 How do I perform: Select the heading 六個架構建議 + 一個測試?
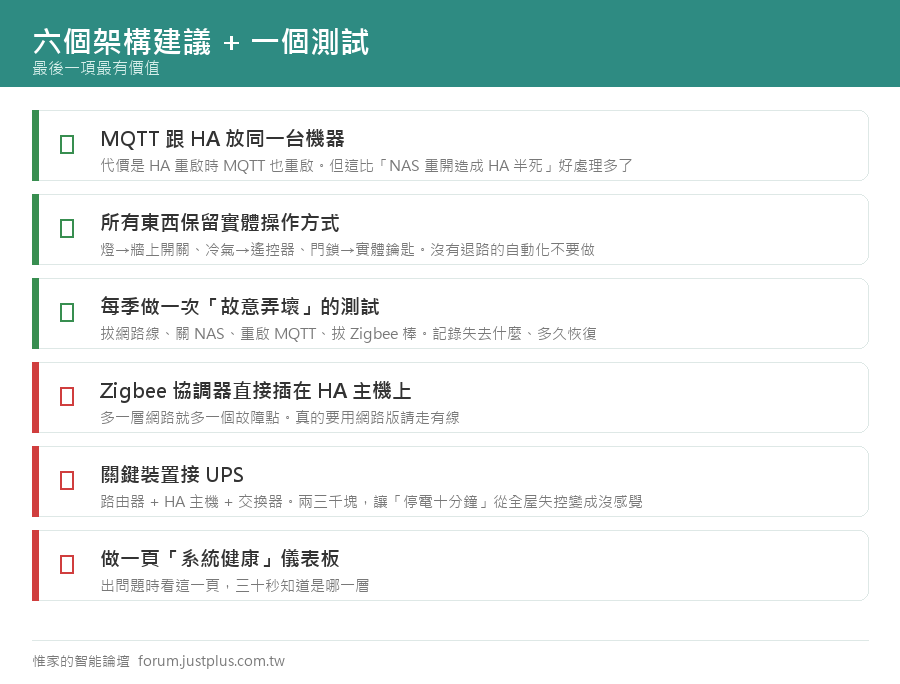[x=200, y=42]
